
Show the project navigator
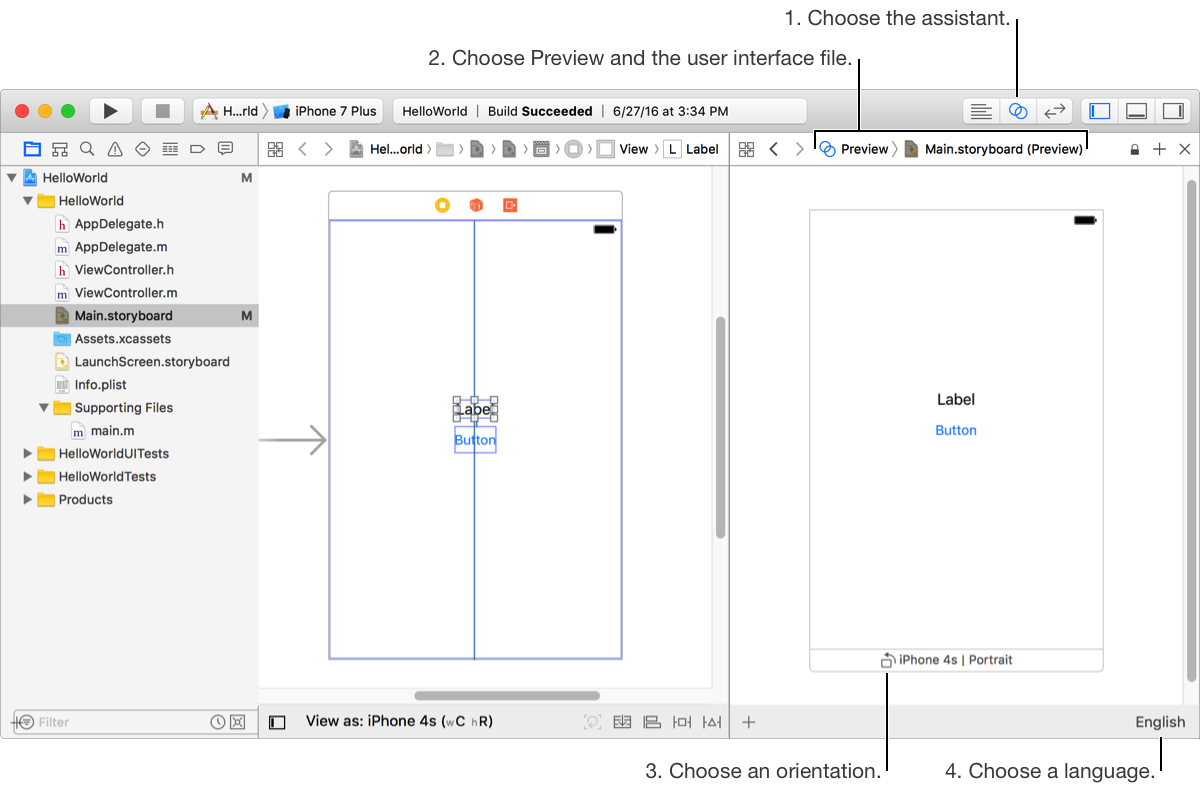point(32,149)
